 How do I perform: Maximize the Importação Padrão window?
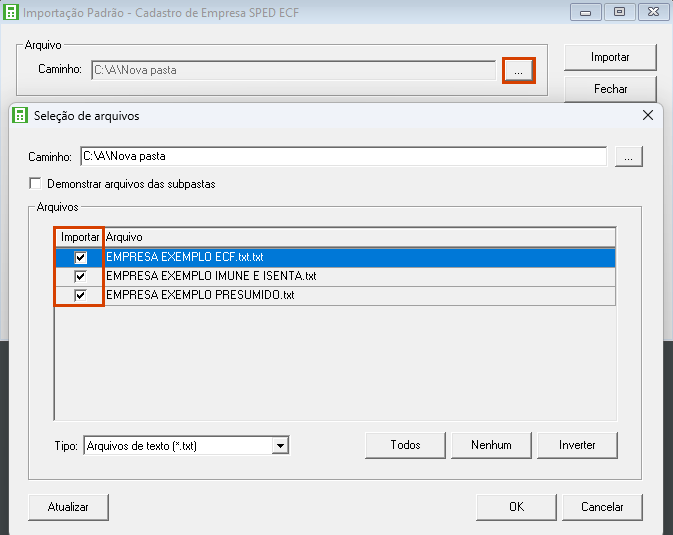point(619,12)
